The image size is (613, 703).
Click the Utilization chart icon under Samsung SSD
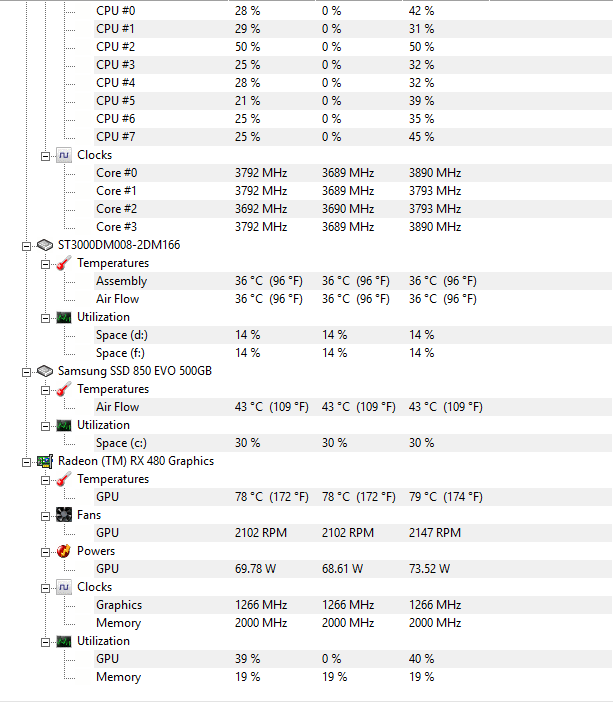click(x=64, y=425)
